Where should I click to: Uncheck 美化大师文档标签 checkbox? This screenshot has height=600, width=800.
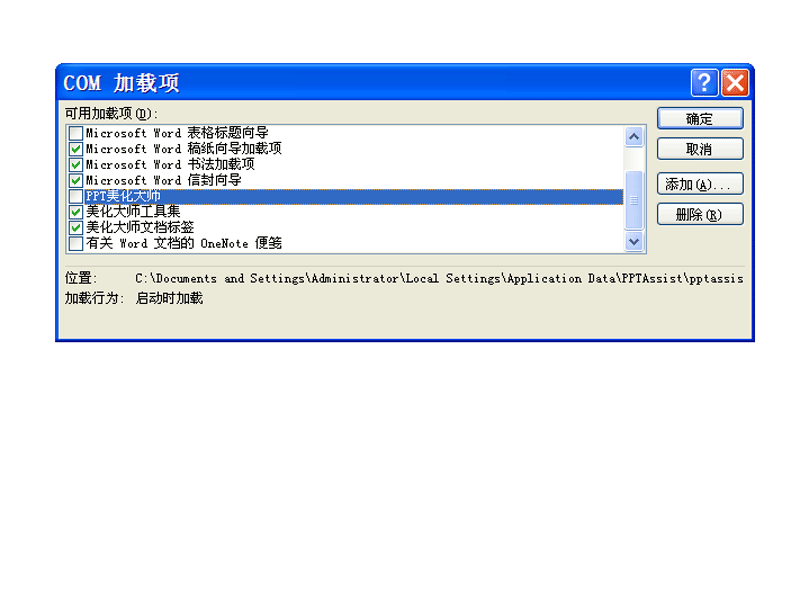click(x=76, y=228)
